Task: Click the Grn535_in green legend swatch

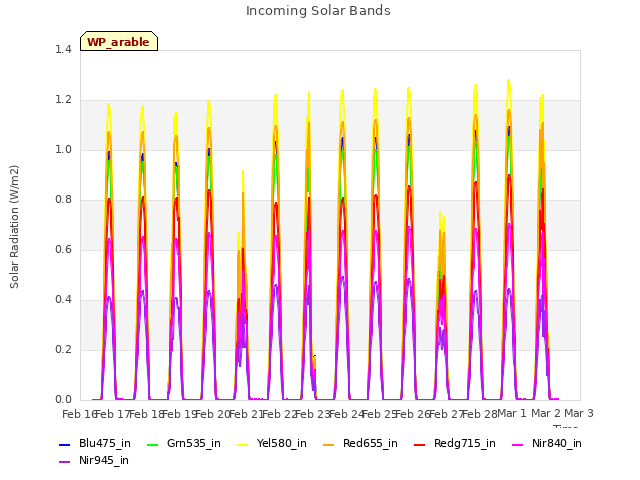Action: click(x=152, y=444)
